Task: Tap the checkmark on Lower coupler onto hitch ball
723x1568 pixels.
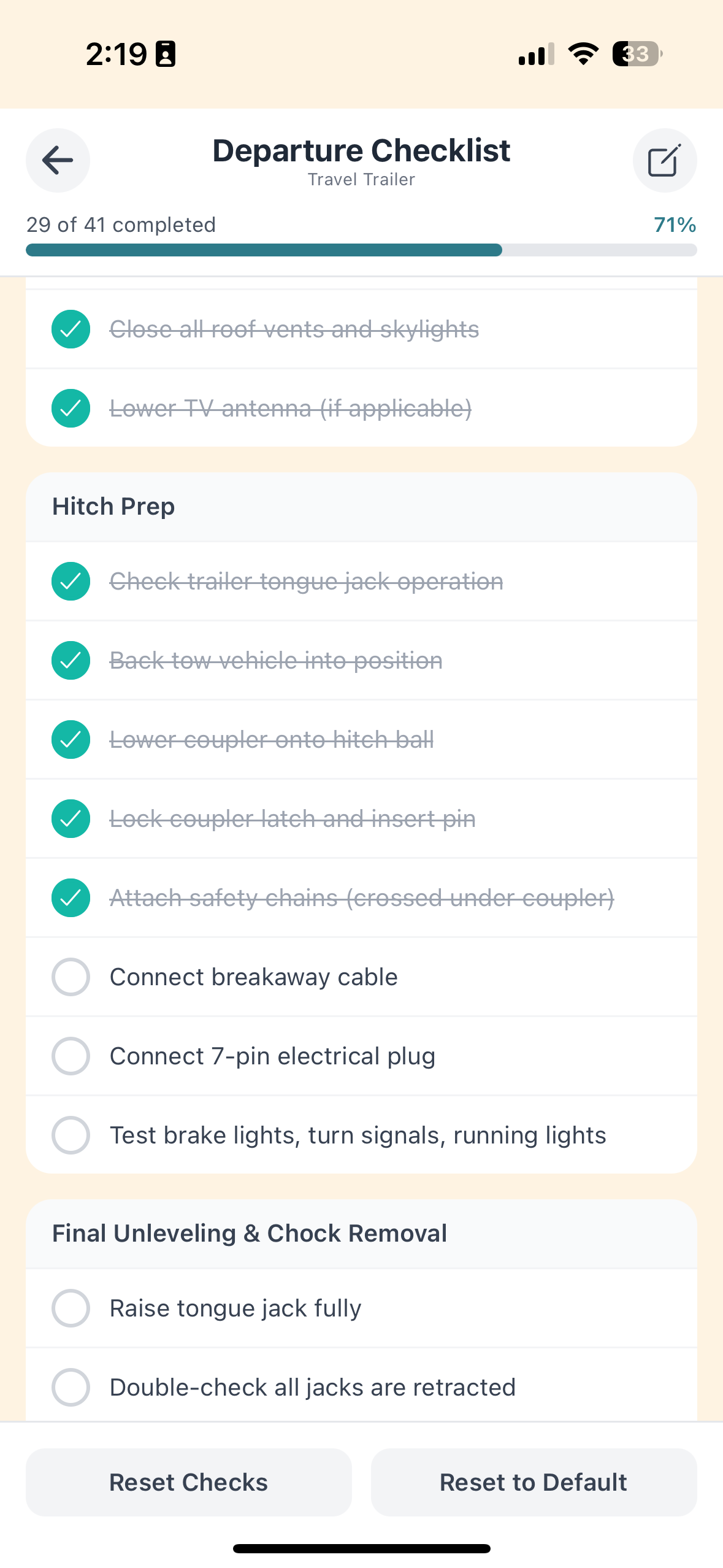Action: click(x=71, y=740)
